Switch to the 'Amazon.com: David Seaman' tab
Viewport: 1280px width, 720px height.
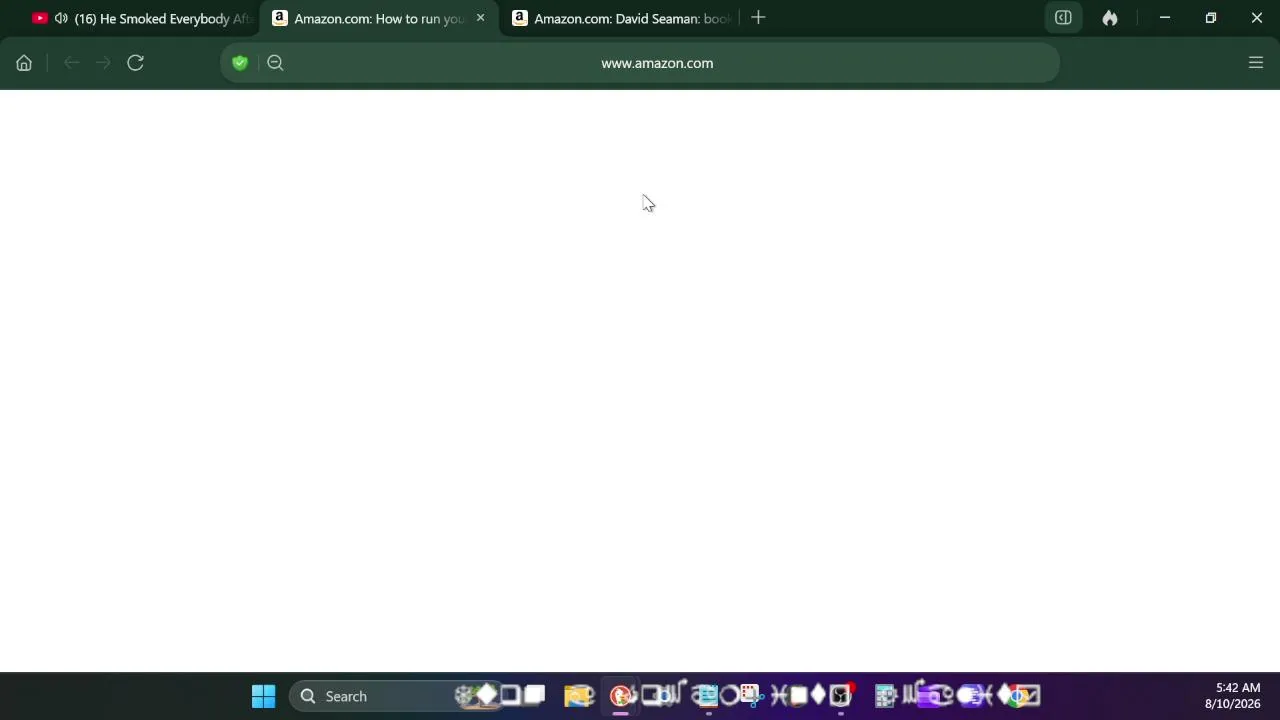tap(620, 18)
